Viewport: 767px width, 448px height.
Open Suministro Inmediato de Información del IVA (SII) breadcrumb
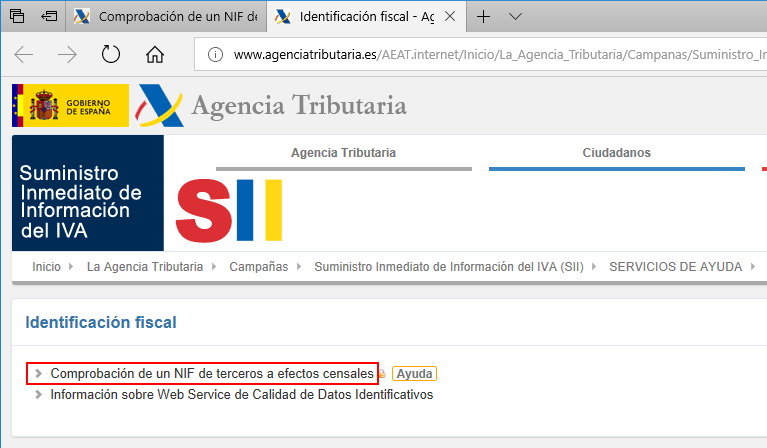(449, 267)
